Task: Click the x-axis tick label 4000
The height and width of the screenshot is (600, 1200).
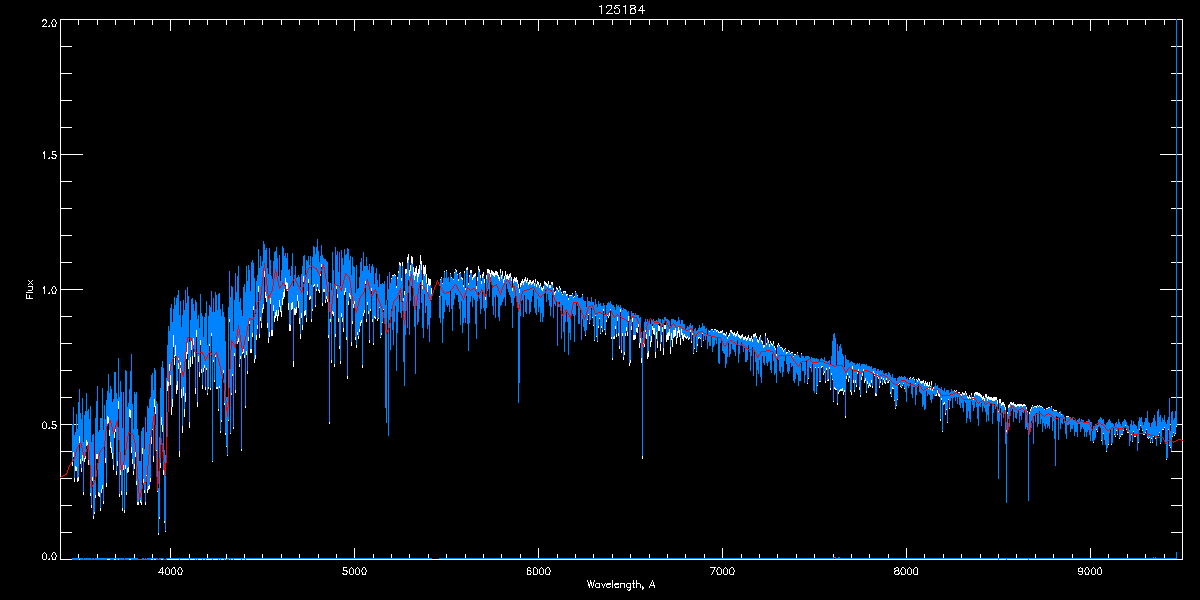Action: click(x=171, y=572)
